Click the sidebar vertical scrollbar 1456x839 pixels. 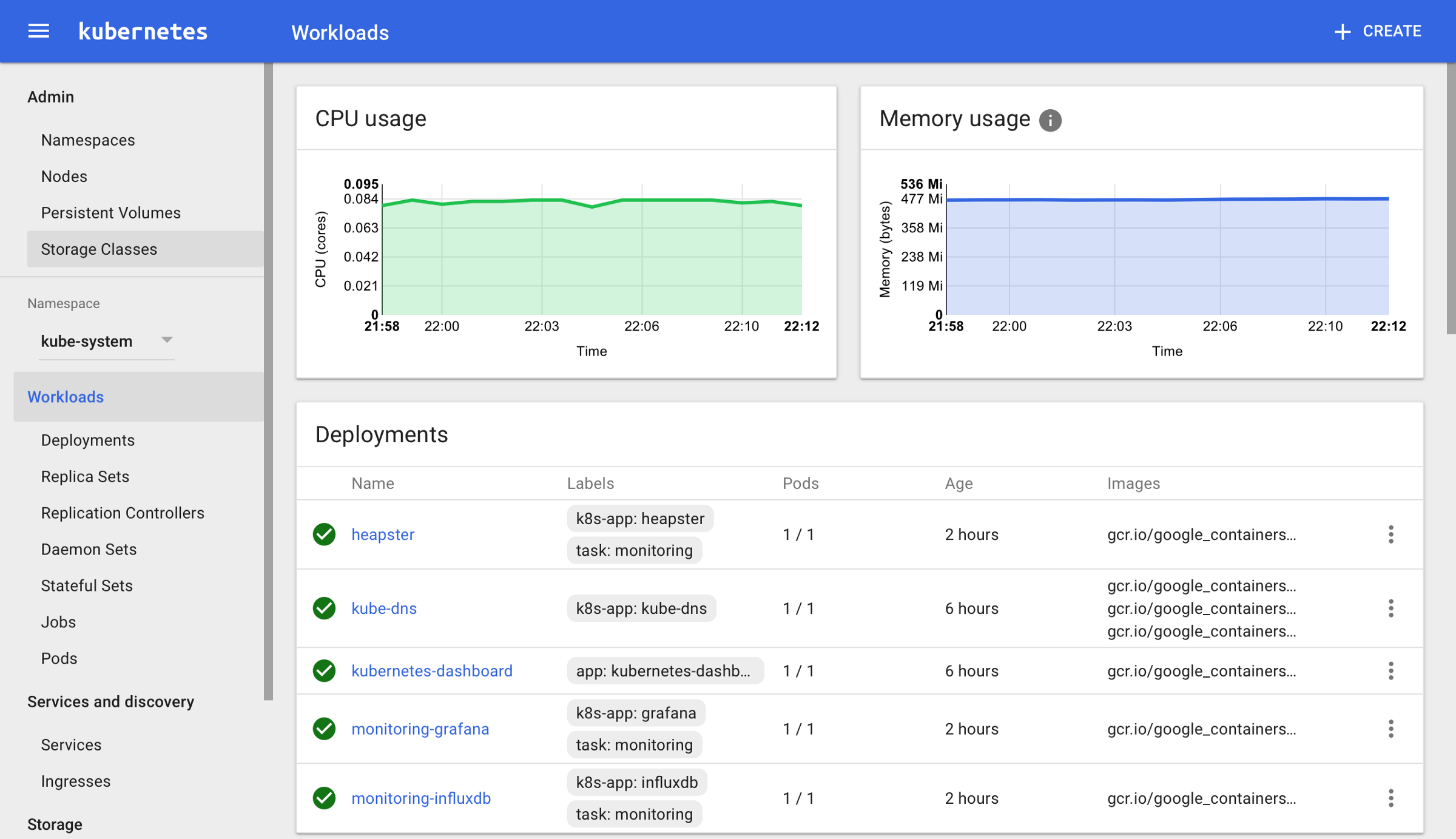[x=268, y=381]
